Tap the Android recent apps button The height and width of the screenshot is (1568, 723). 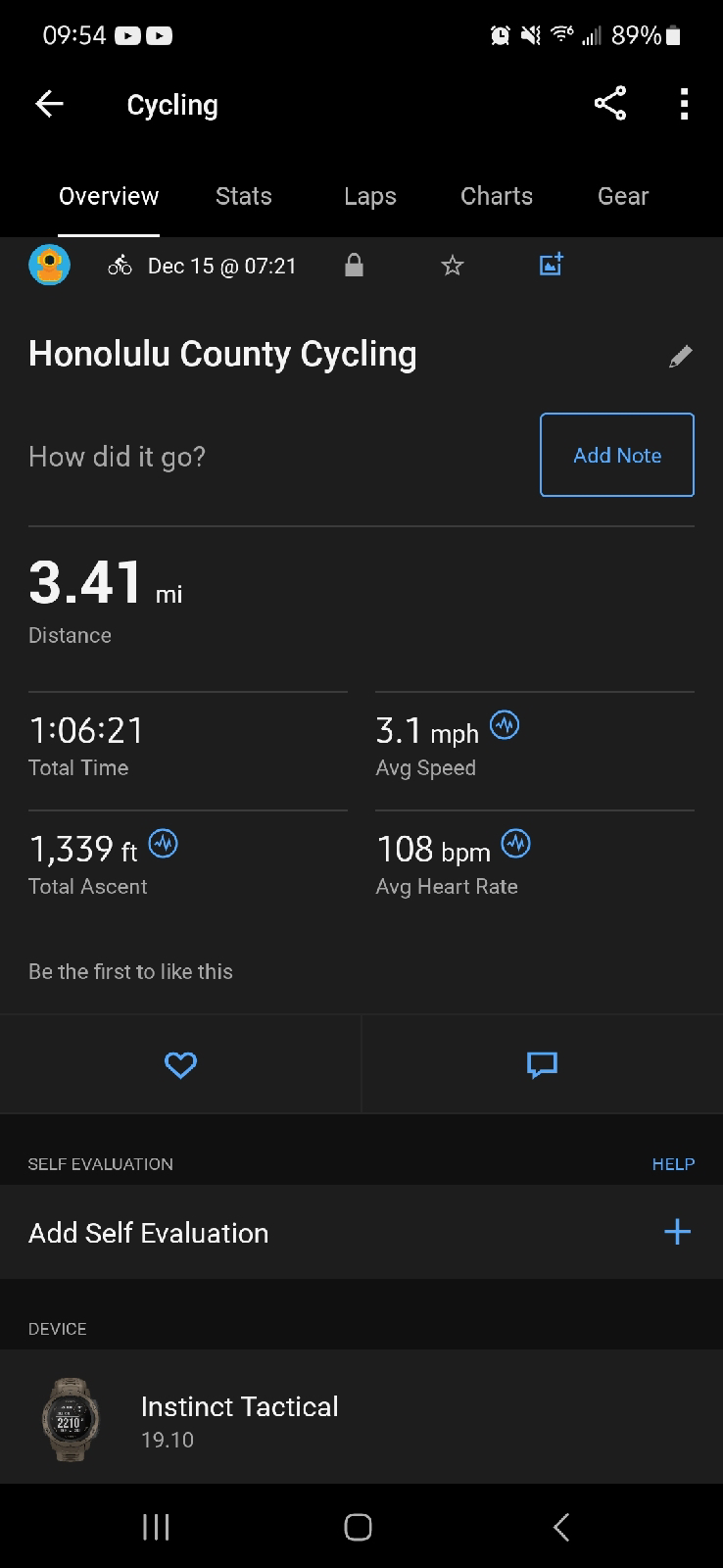(x=156, y=1526)
